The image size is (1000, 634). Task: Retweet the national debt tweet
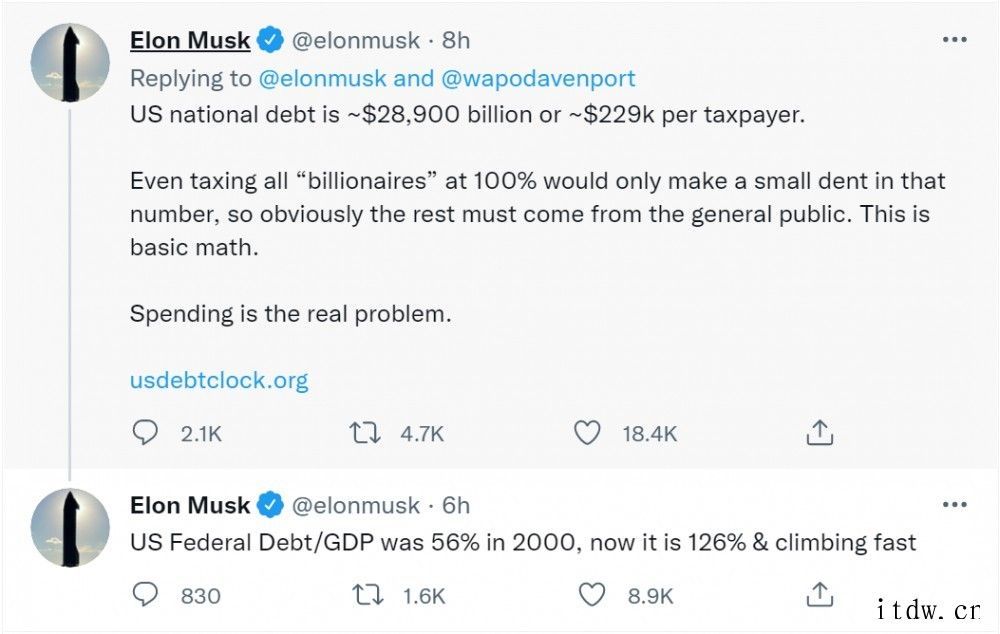coord(365,433)
